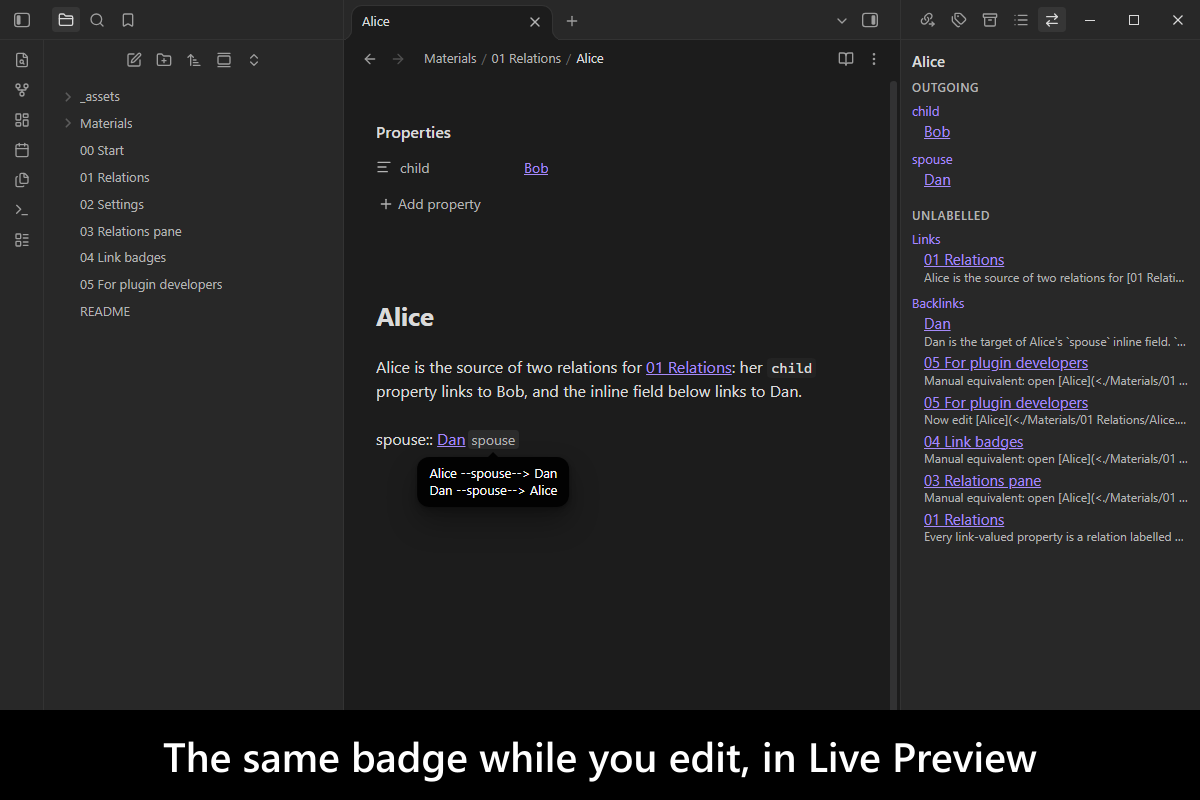Open backlink with 'Now edit [Alice]' excerpt
The height and width of the screenshot is (800, 1200).
click(1006, 403)
